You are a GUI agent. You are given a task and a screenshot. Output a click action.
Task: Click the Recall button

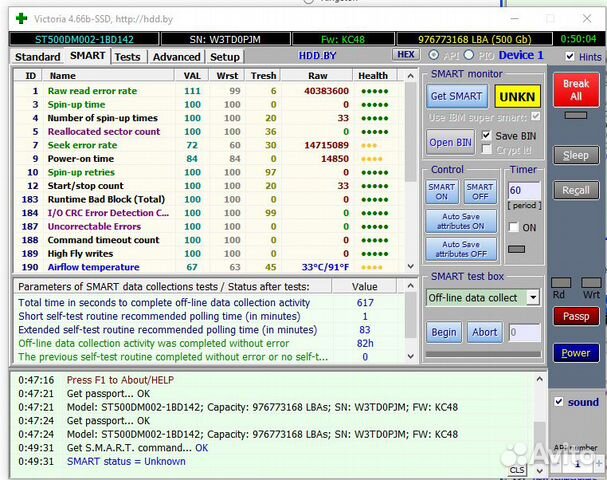(576, 190)
